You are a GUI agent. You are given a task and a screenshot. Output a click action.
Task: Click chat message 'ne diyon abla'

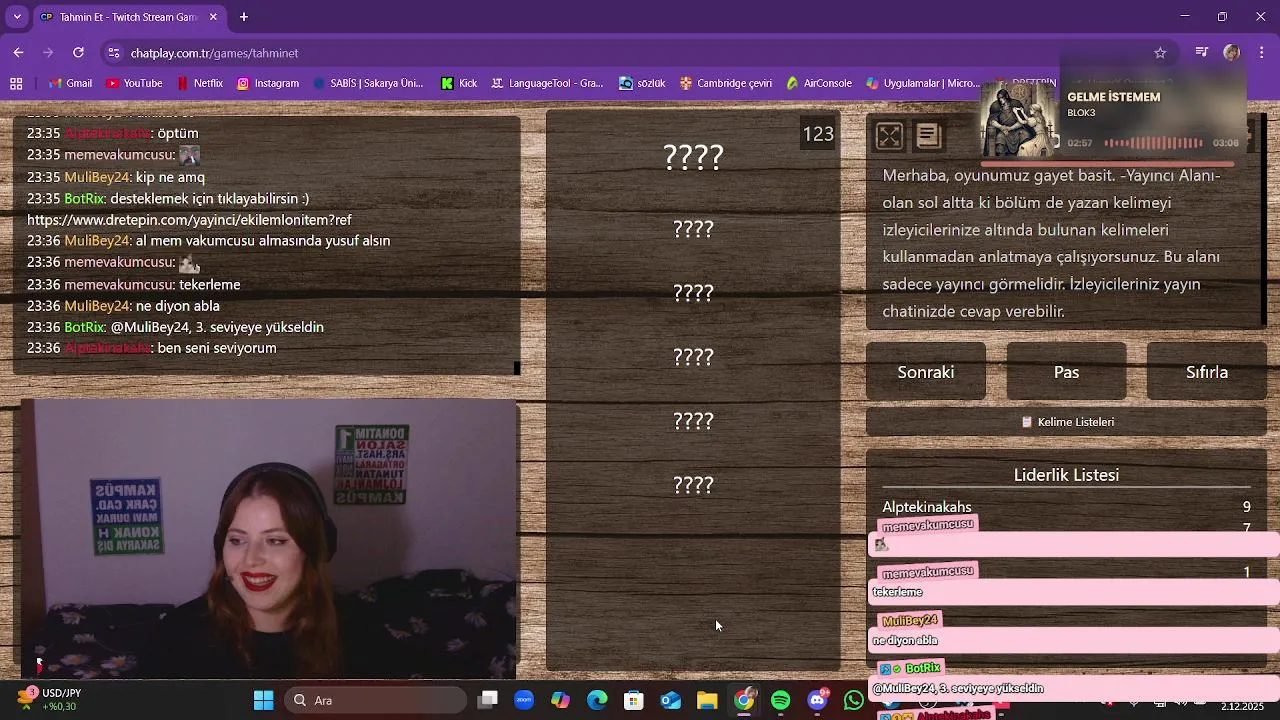pyautogui.click(x=177, y=306)
